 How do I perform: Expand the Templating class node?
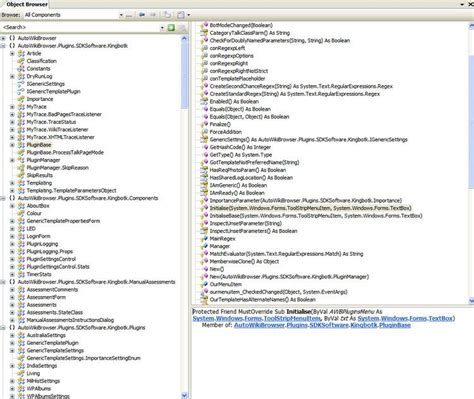tap(12, 183)
